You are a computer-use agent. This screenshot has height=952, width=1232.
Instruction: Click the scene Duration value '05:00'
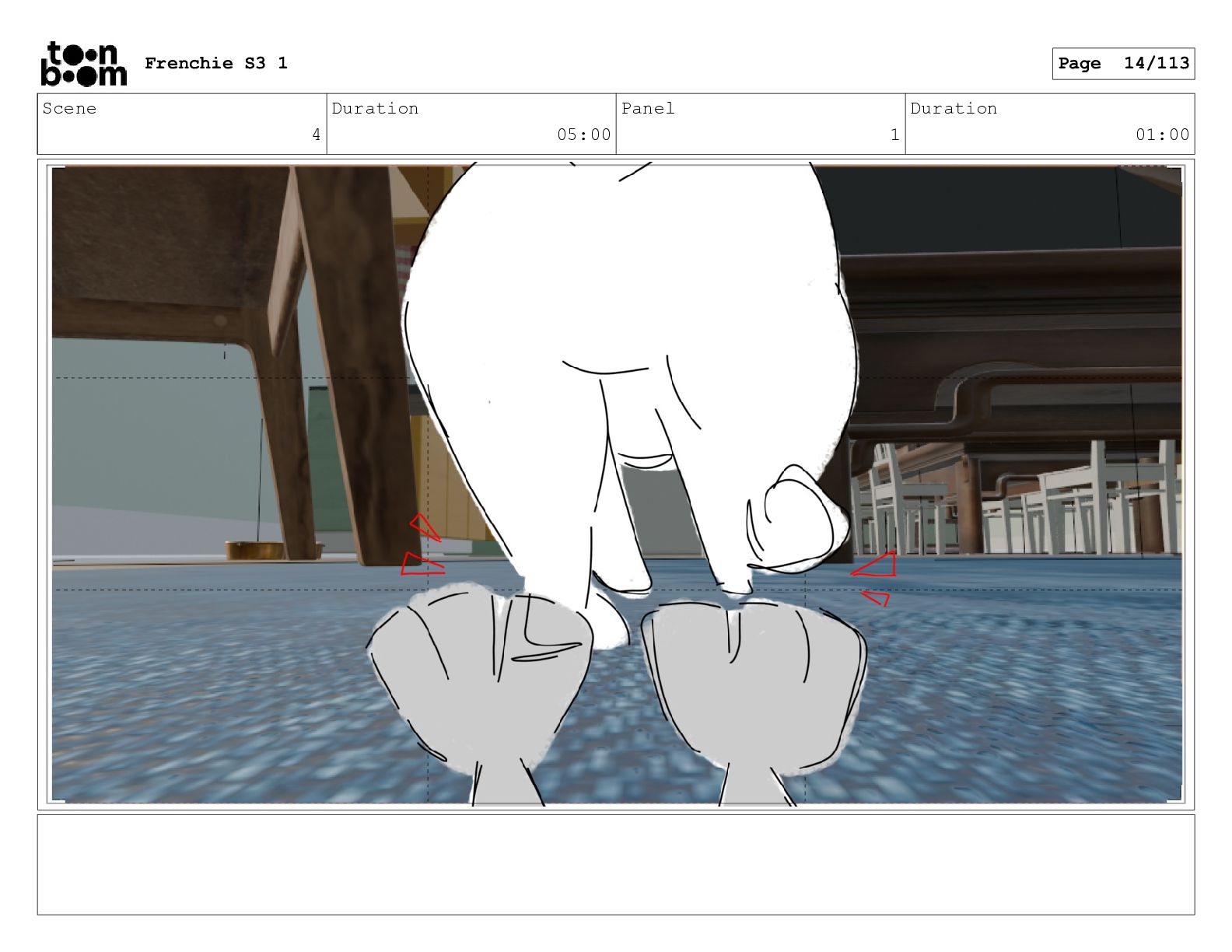pyautogui.click(x=584, y=135)
